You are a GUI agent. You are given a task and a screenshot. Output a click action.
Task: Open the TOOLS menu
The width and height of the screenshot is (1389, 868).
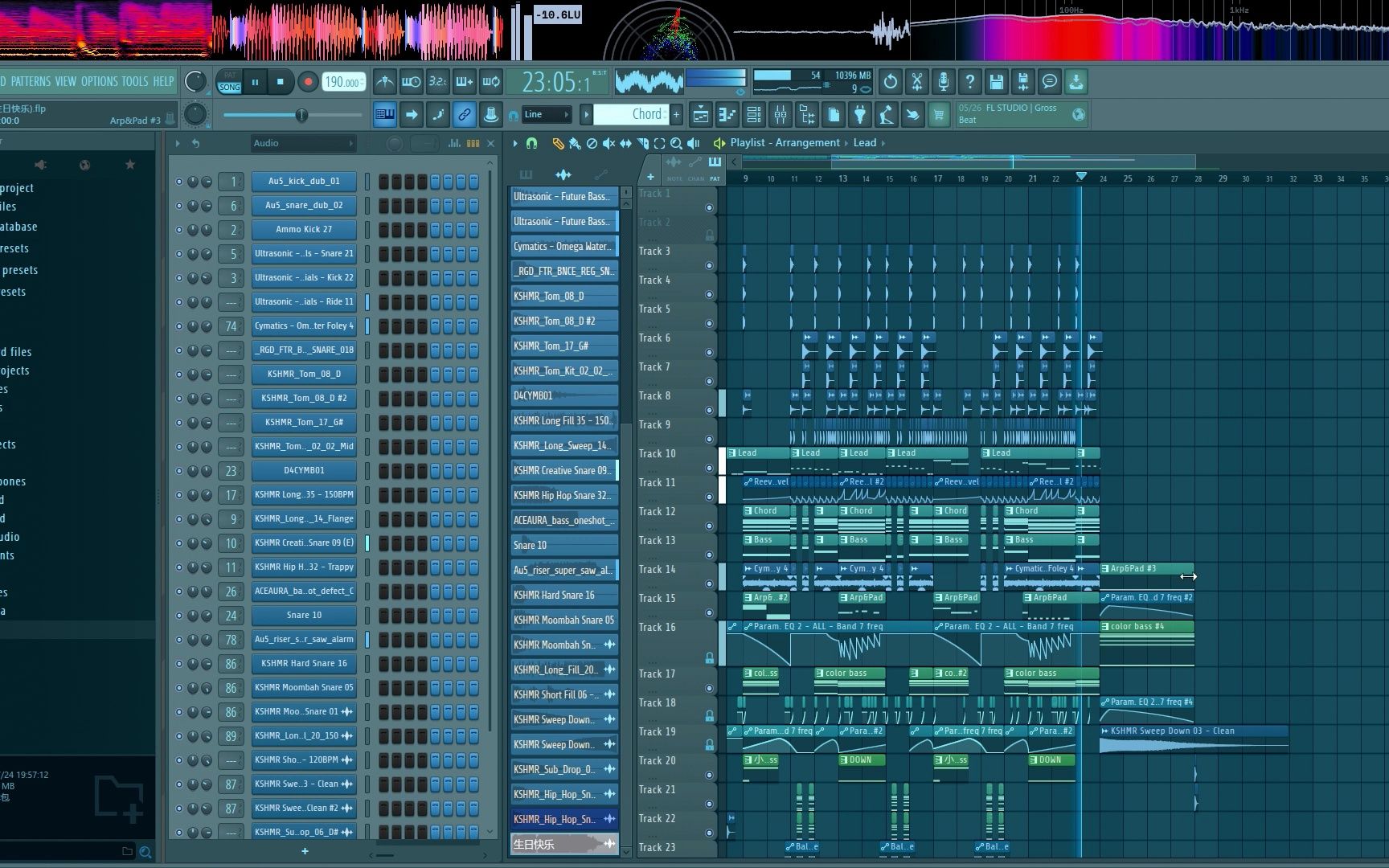pyautogui.click(x=135, y=81)
